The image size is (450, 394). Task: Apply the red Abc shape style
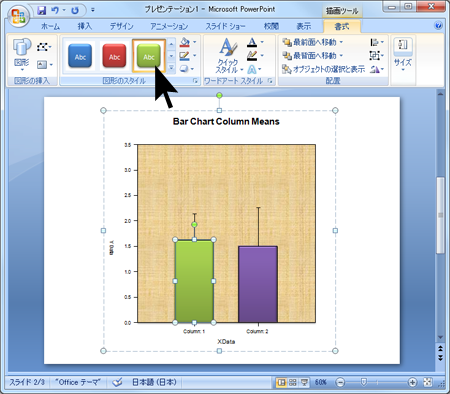tap(114, 56)
